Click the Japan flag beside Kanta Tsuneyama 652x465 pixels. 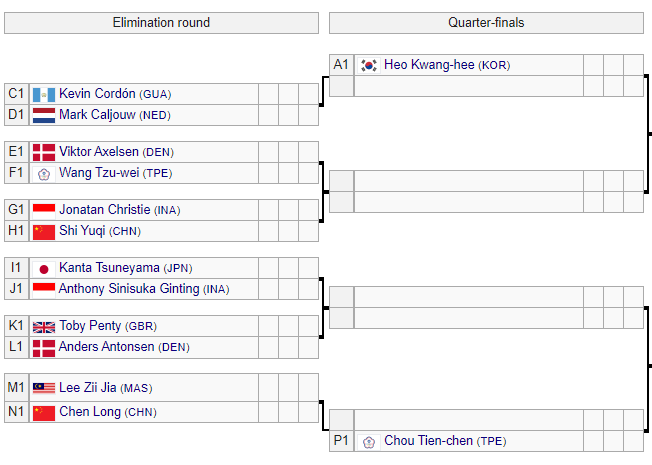point(43,268)
